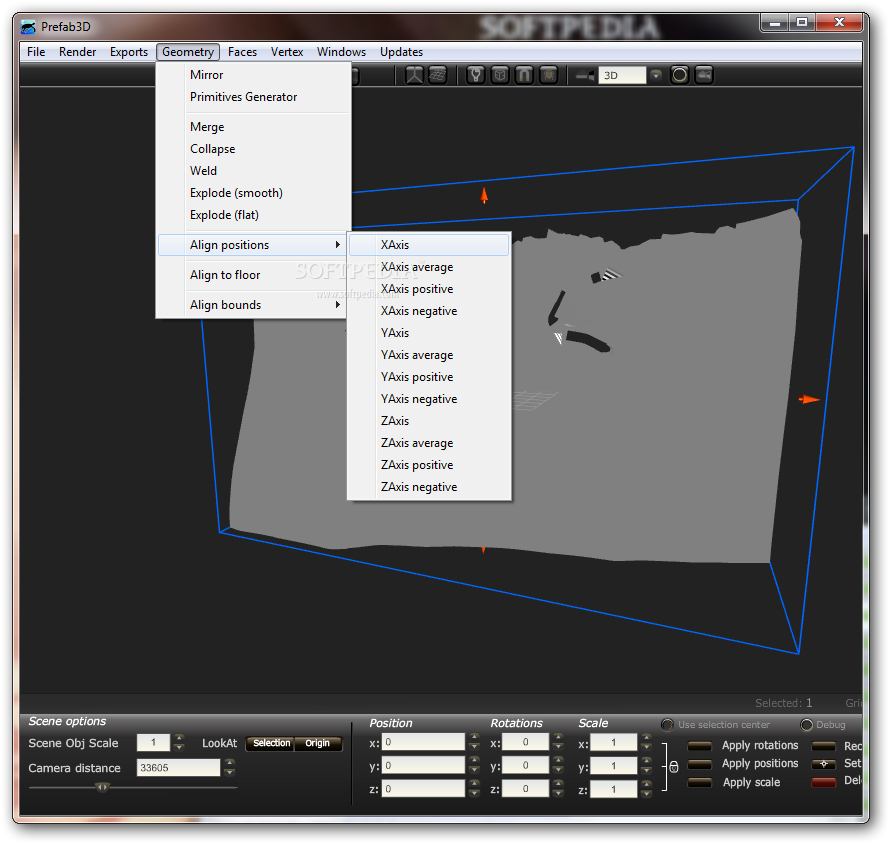Select Weld in Geometry menu

[x=252, y=171]
